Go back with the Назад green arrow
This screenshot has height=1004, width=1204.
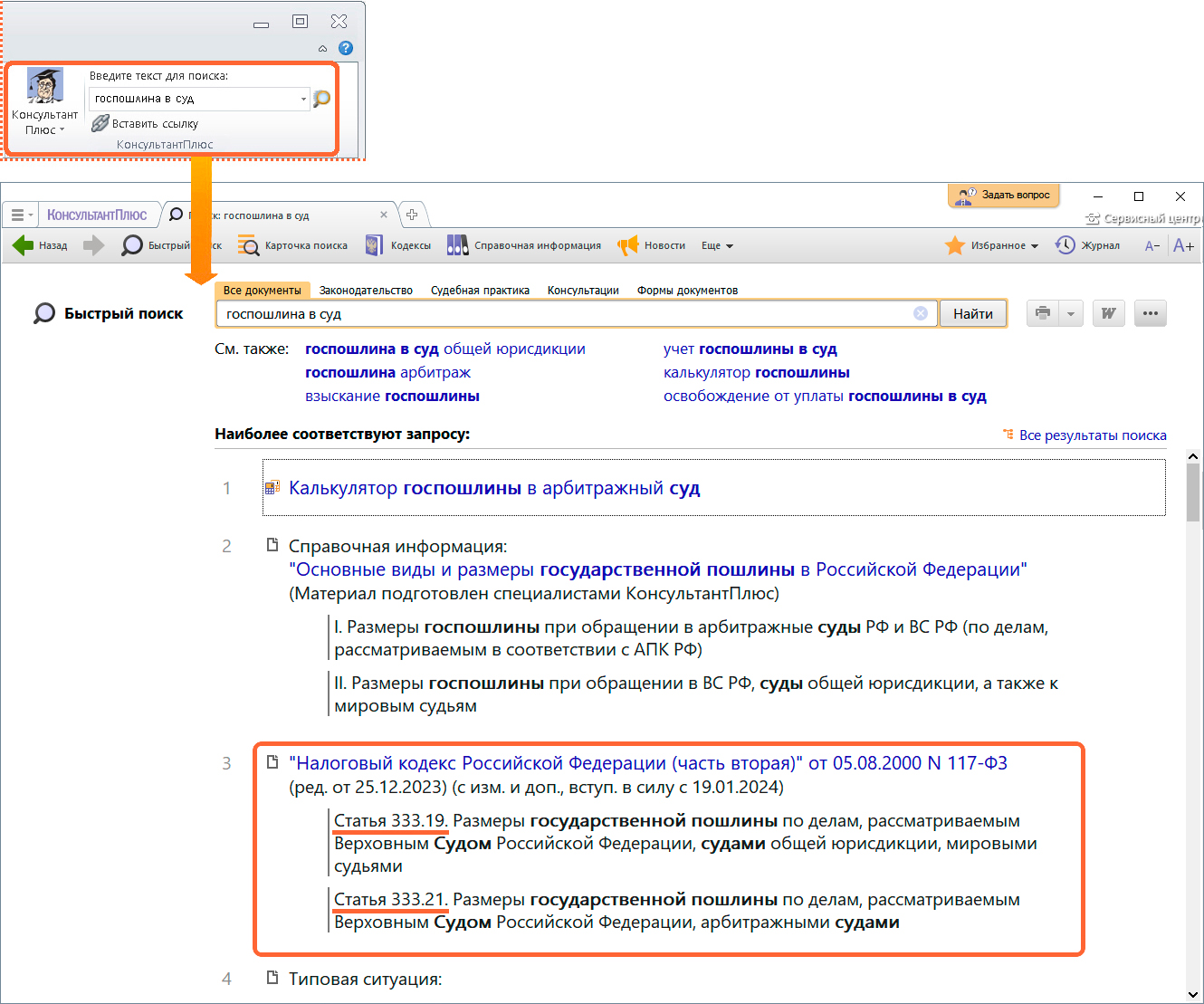pos(40,245)
